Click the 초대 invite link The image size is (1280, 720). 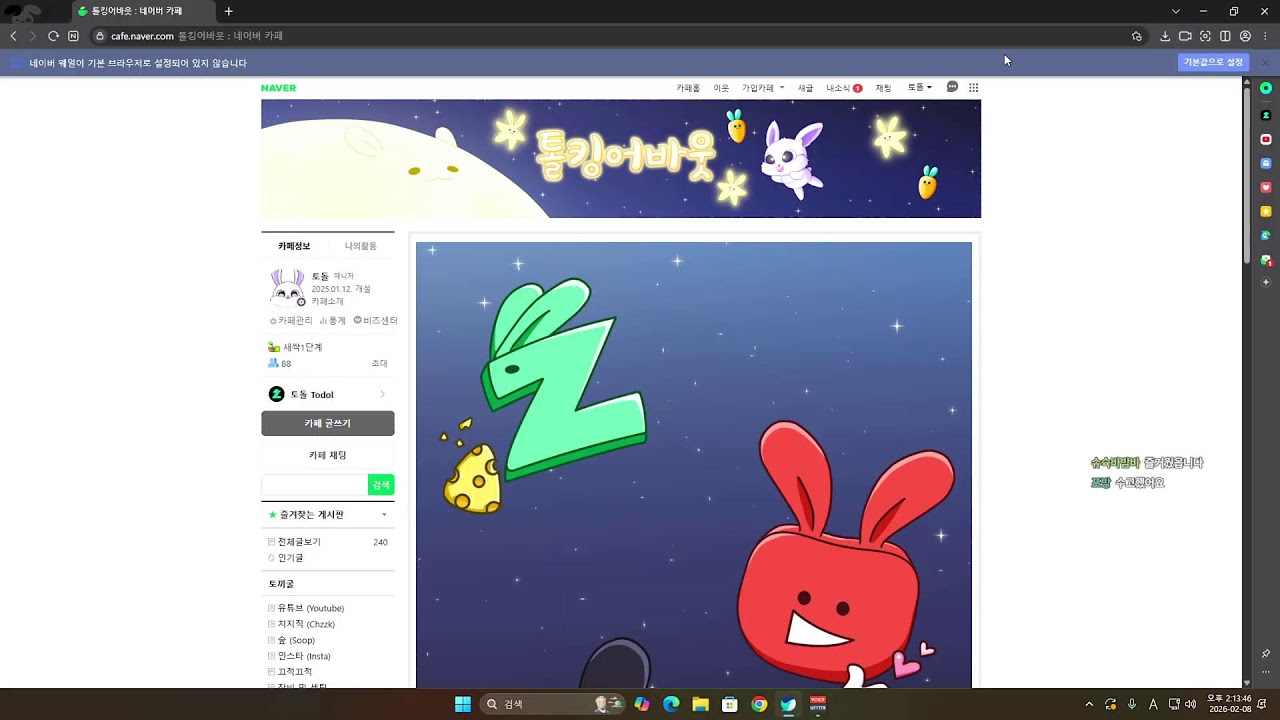[379, 364]
